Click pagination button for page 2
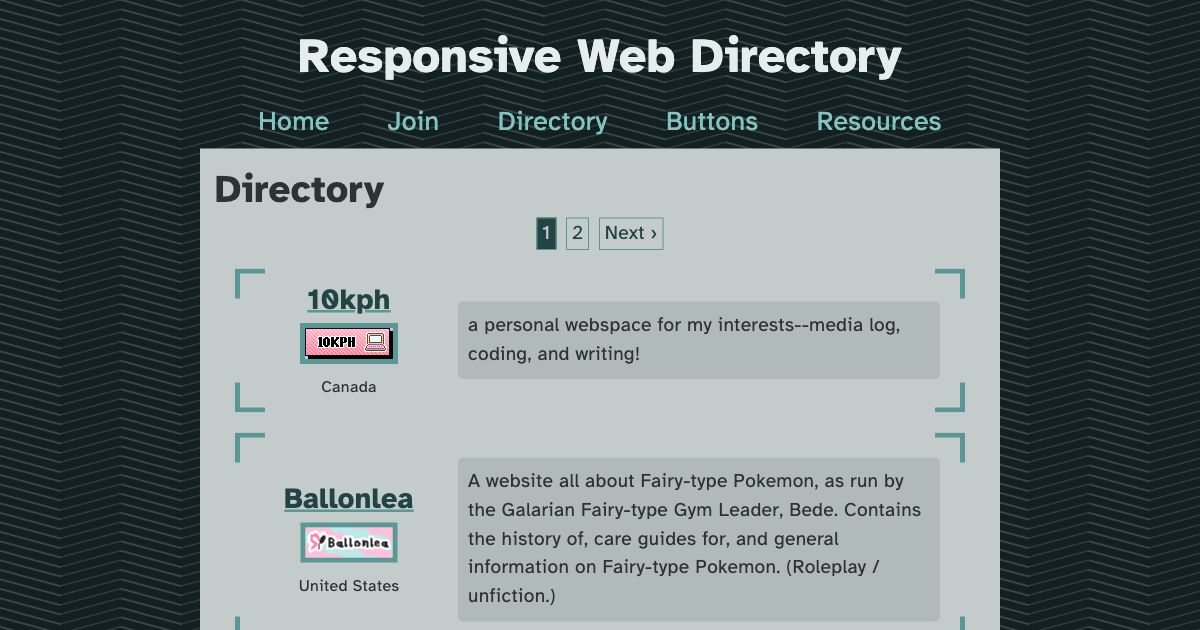Viewport: 1200px width, 630px height. click(x=578, y=233)
